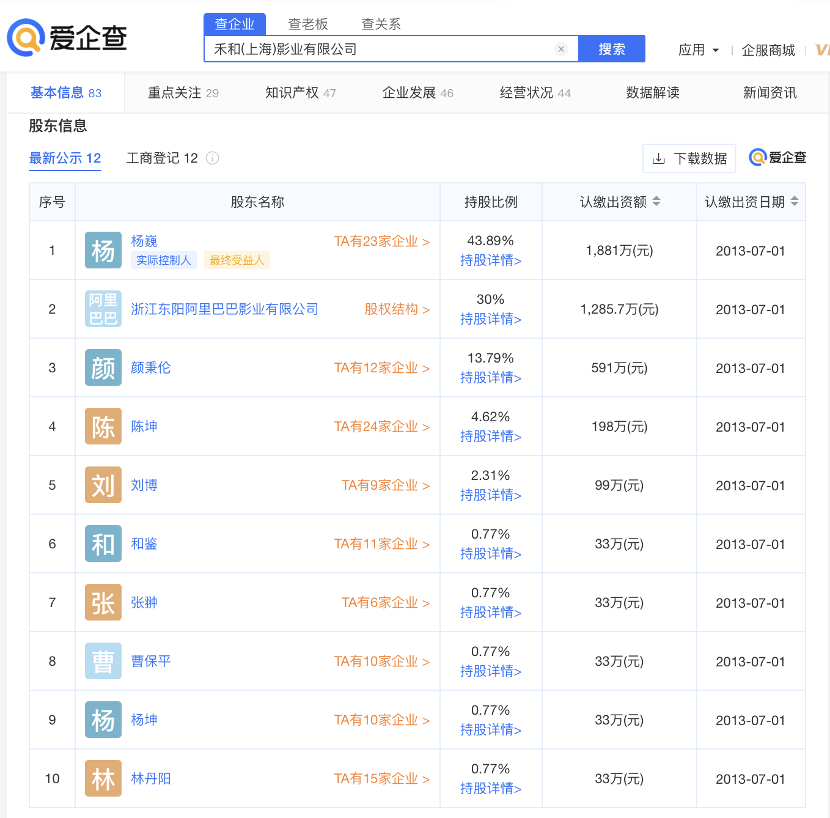Viewport: 830px width, 818px height.
Task: Open 股权结构 for the Alibaba shareholder
Action: click(x=394, y=309)
